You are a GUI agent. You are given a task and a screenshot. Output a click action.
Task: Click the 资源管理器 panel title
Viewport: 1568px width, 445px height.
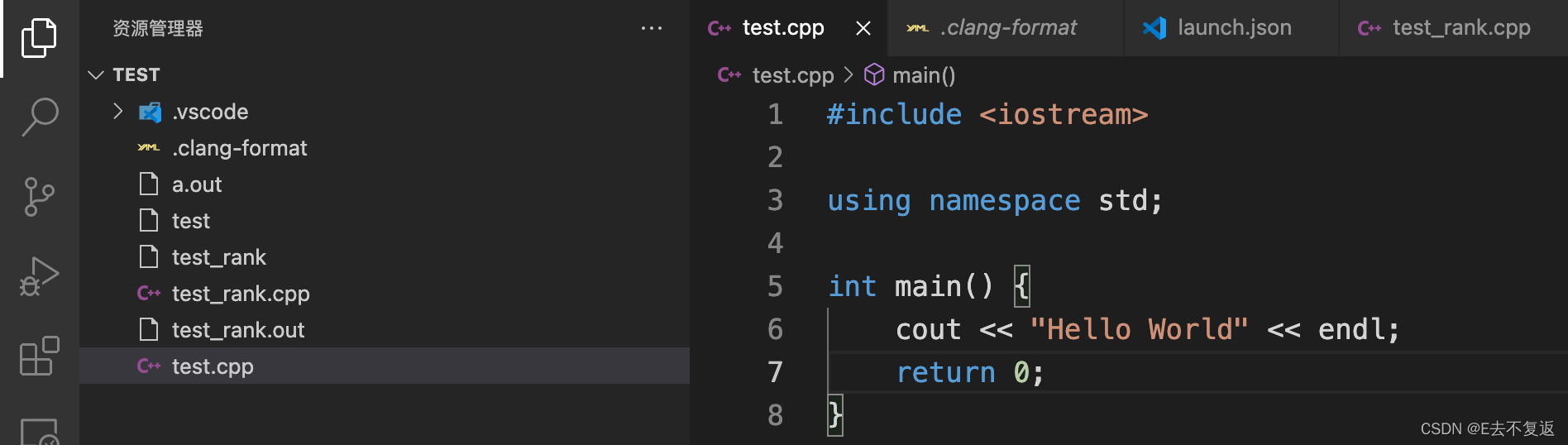tap(158, 28)
